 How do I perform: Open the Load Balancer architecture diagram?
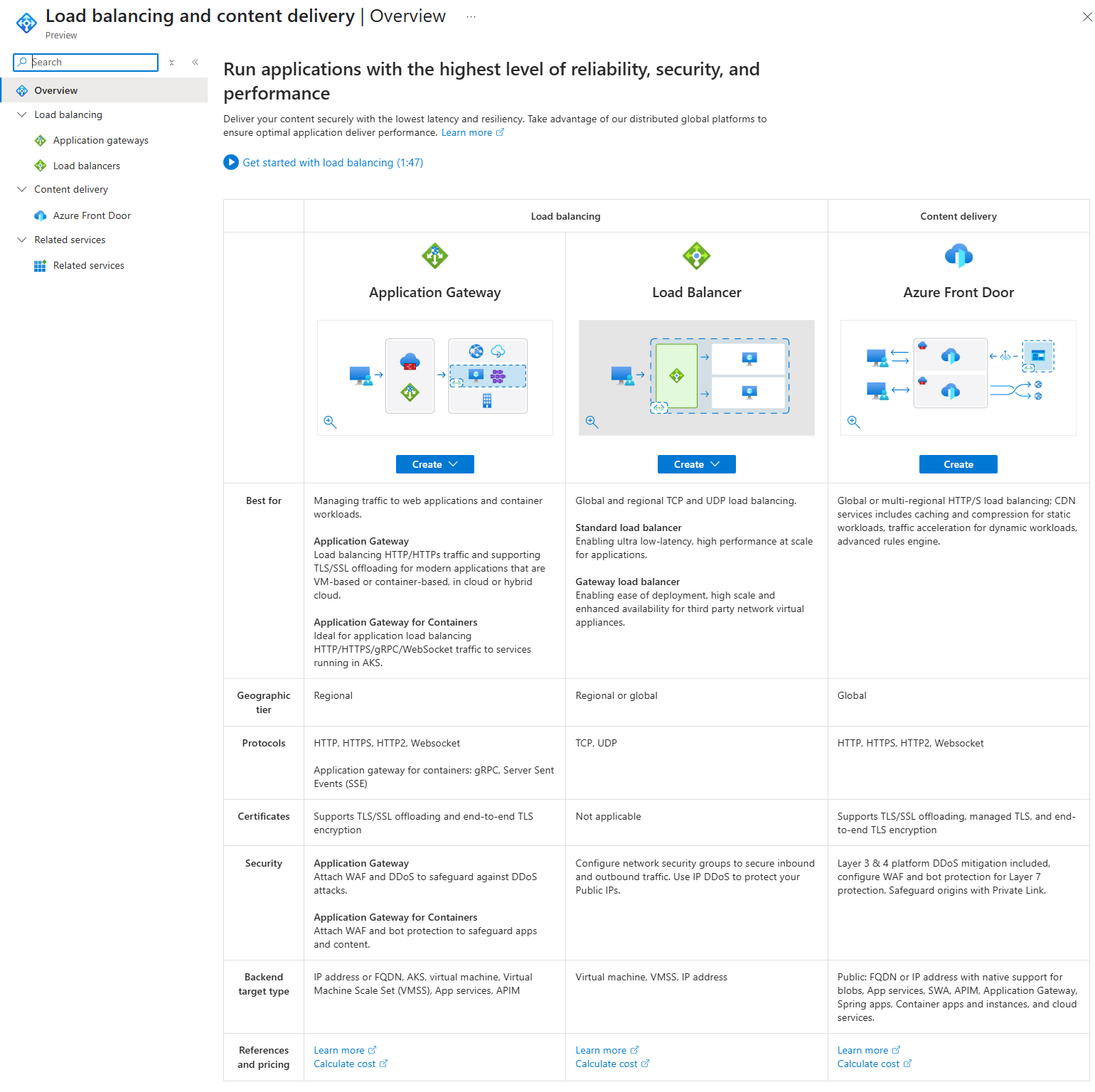[697, 378]
